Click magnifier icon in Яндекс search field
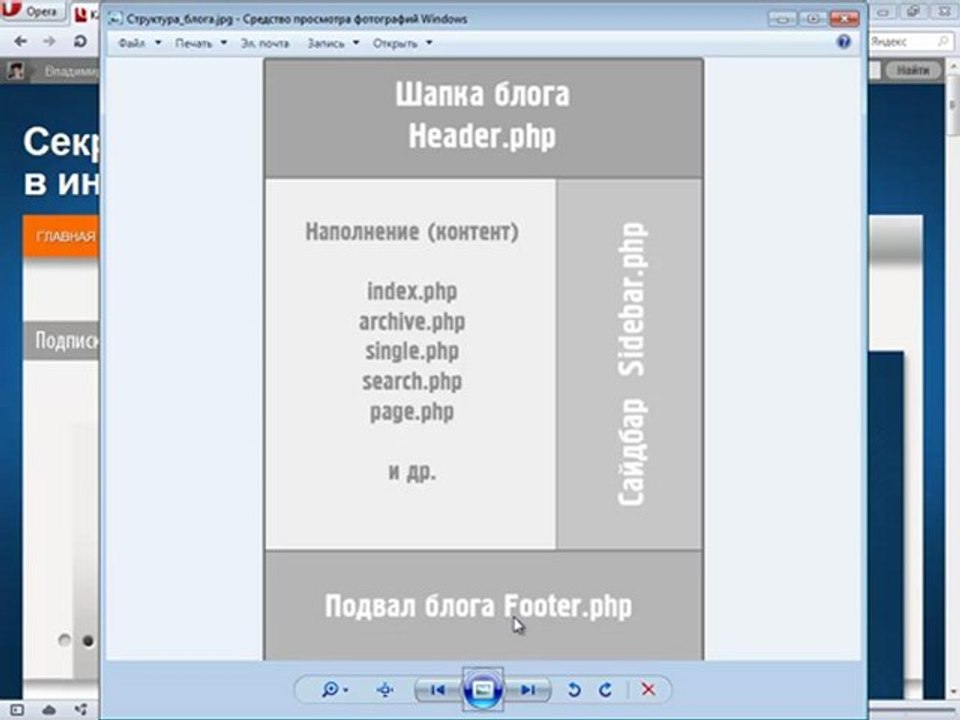 click(943, 42)
